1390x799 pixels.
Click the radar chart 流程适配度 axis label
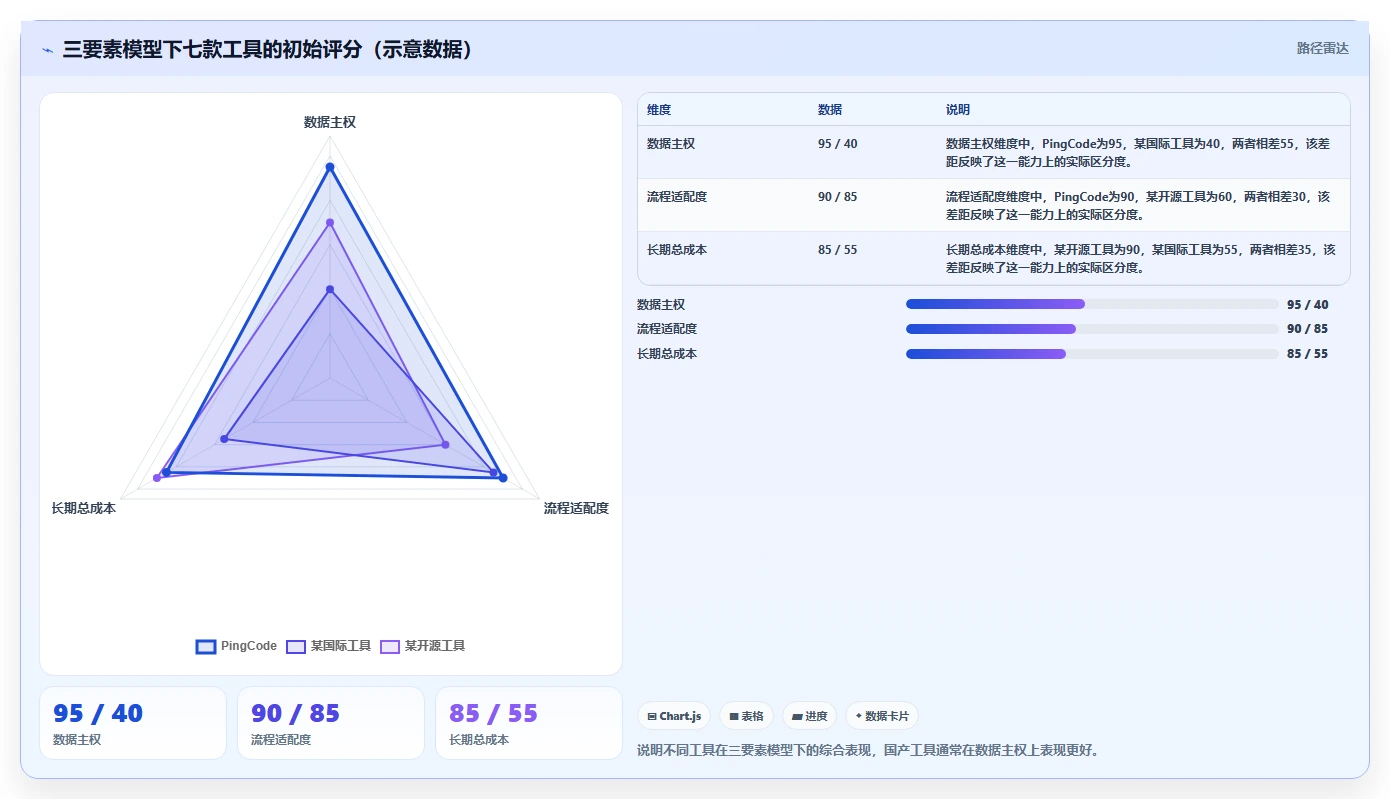pos(576,508)
